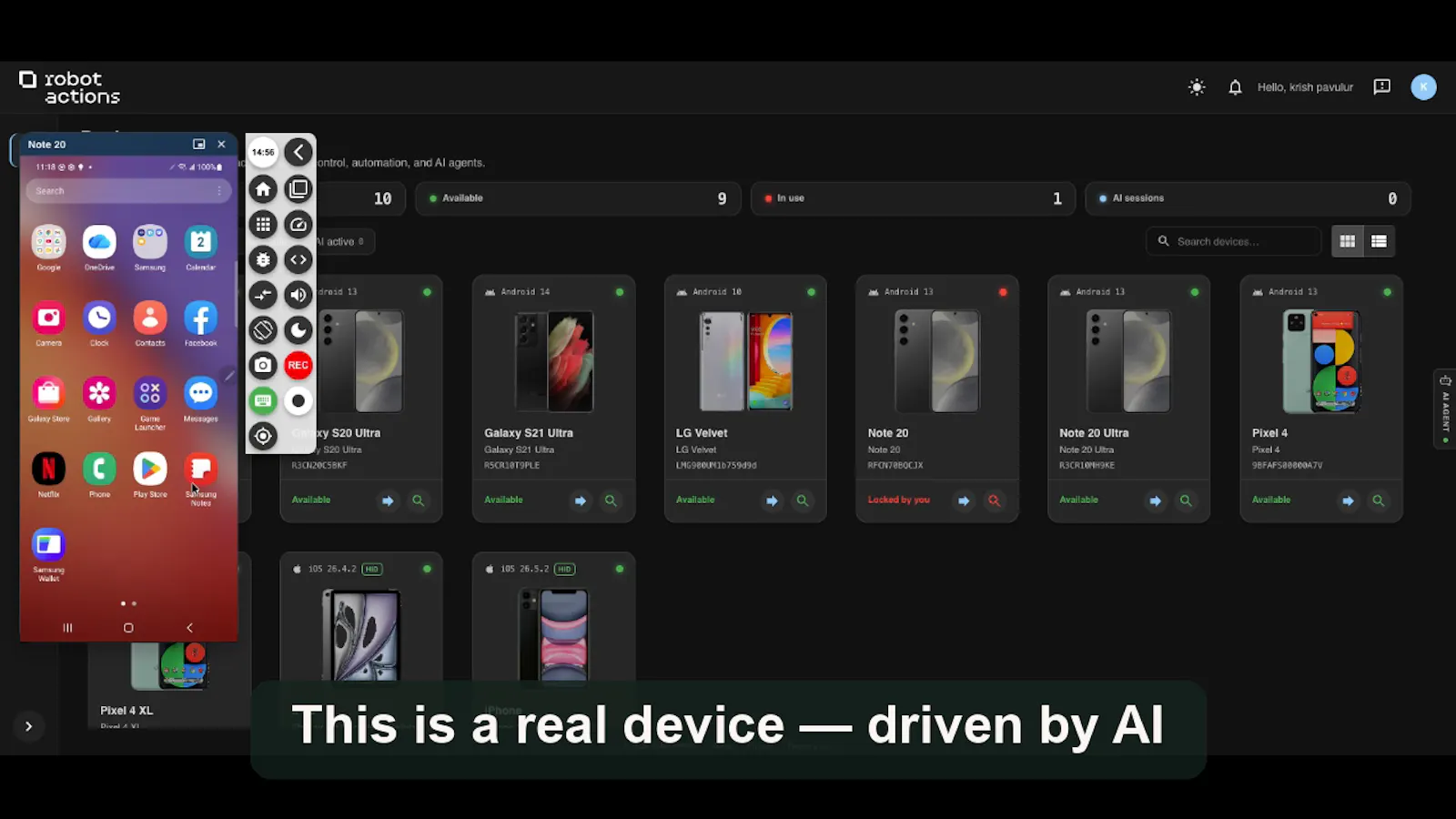Tap the phone's home navigation button
This screenshot has height=819, width=1456.
tap(128, 628)
